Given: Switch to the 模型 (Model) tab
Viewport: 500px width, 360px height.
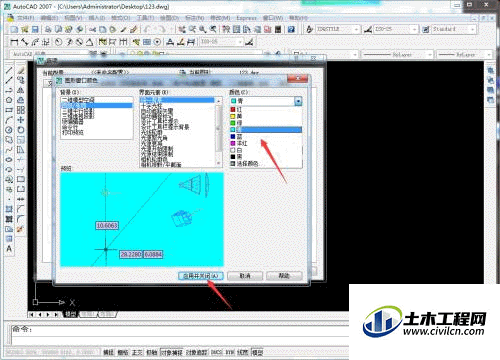Looking at the screenshot, I should tap(70, 314).
